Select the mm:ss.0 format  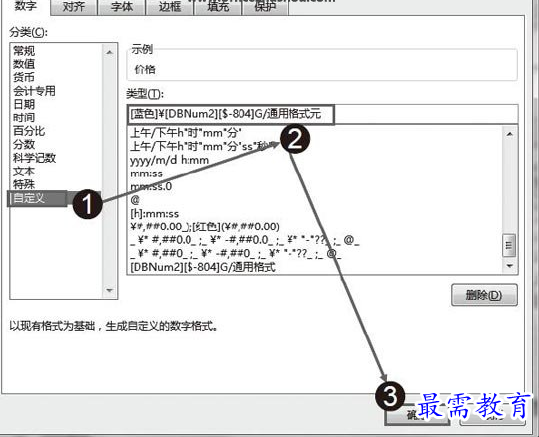coord(151,187)
